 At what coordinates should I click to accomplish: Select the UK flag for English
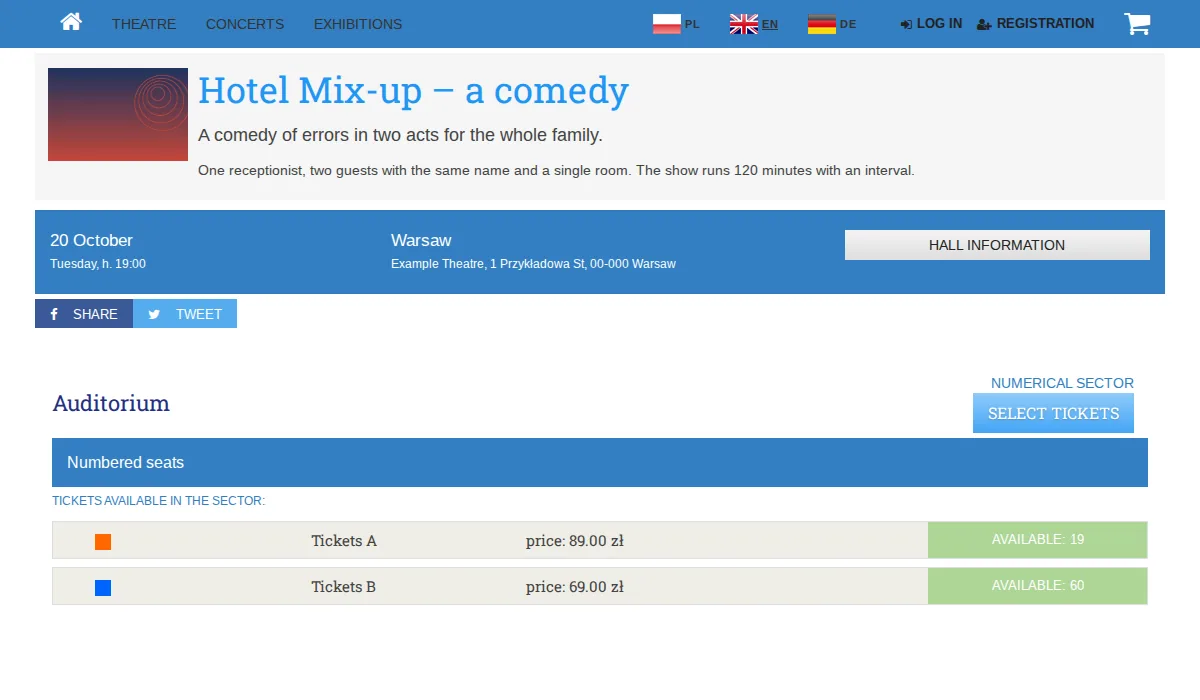coord(744,24)
